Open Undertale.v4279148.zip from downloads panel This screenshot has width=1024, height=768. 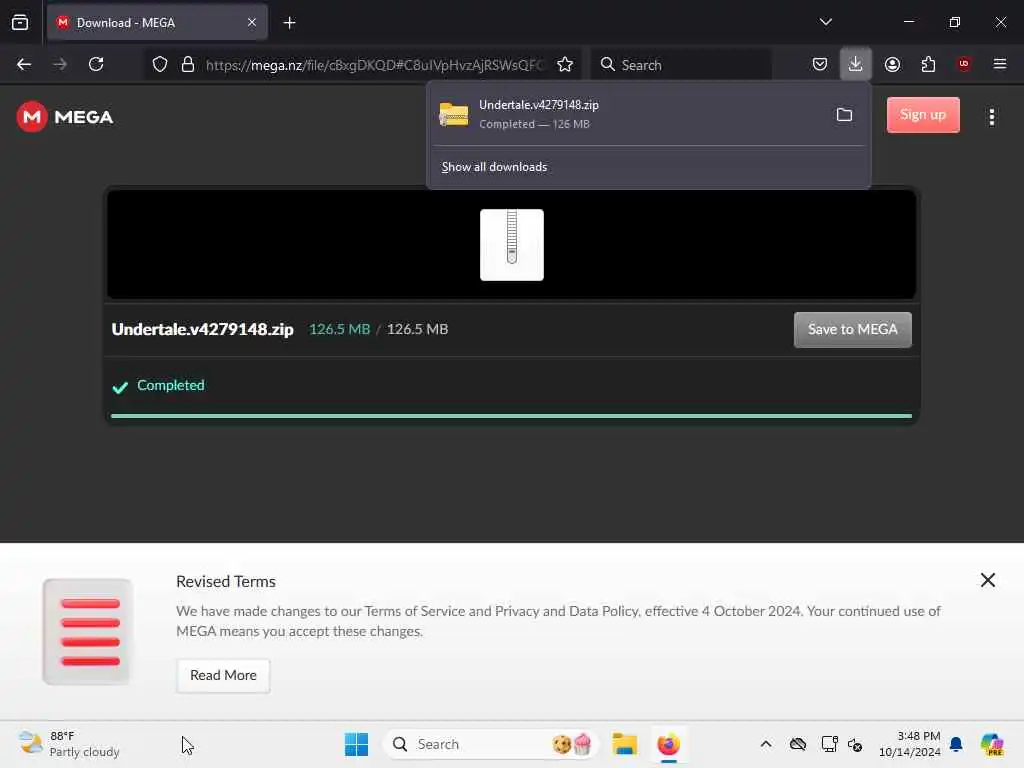coord(628,114)
